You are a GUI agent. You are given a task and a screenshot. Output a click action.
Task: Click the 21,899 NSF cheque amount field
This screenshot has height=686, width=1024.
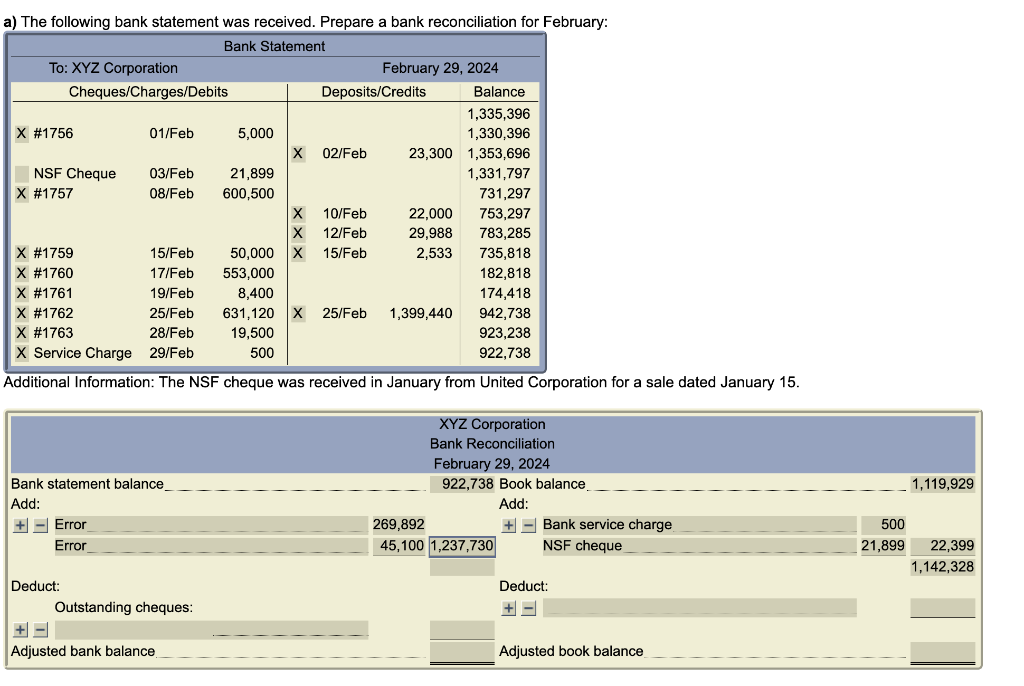pos(884,545)
